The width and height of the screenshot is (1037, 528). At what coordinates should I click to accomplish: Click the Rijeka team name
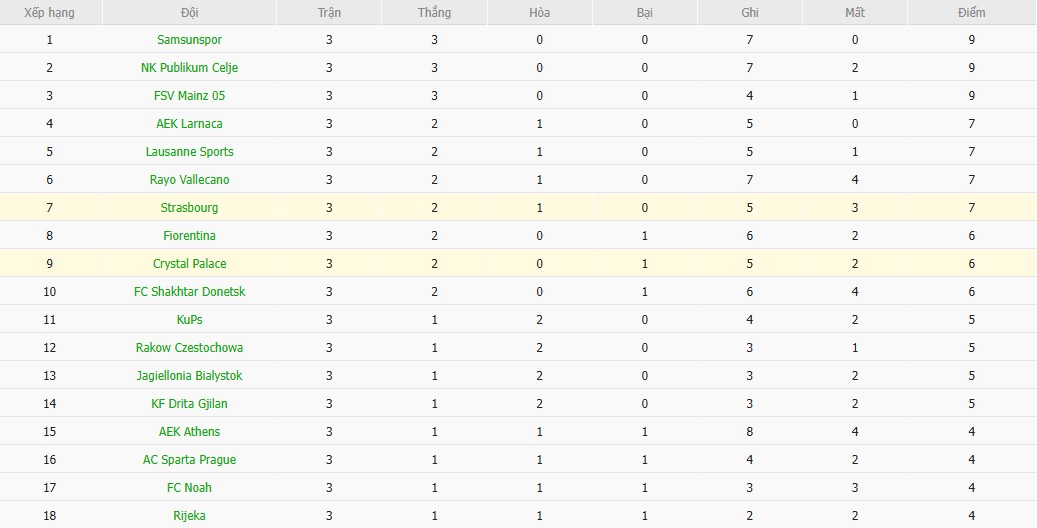(x=189, y=516)
